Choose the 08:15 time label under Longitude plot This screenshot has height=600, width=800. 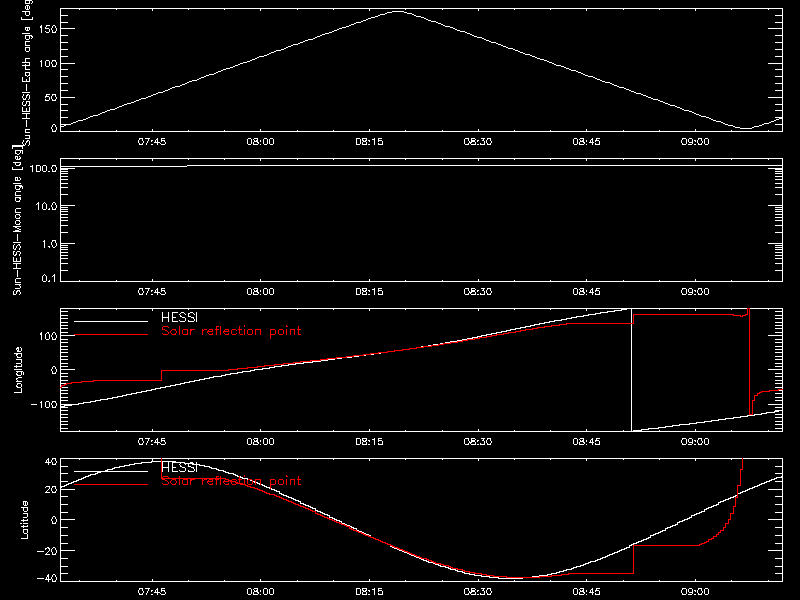click(369, 442)
